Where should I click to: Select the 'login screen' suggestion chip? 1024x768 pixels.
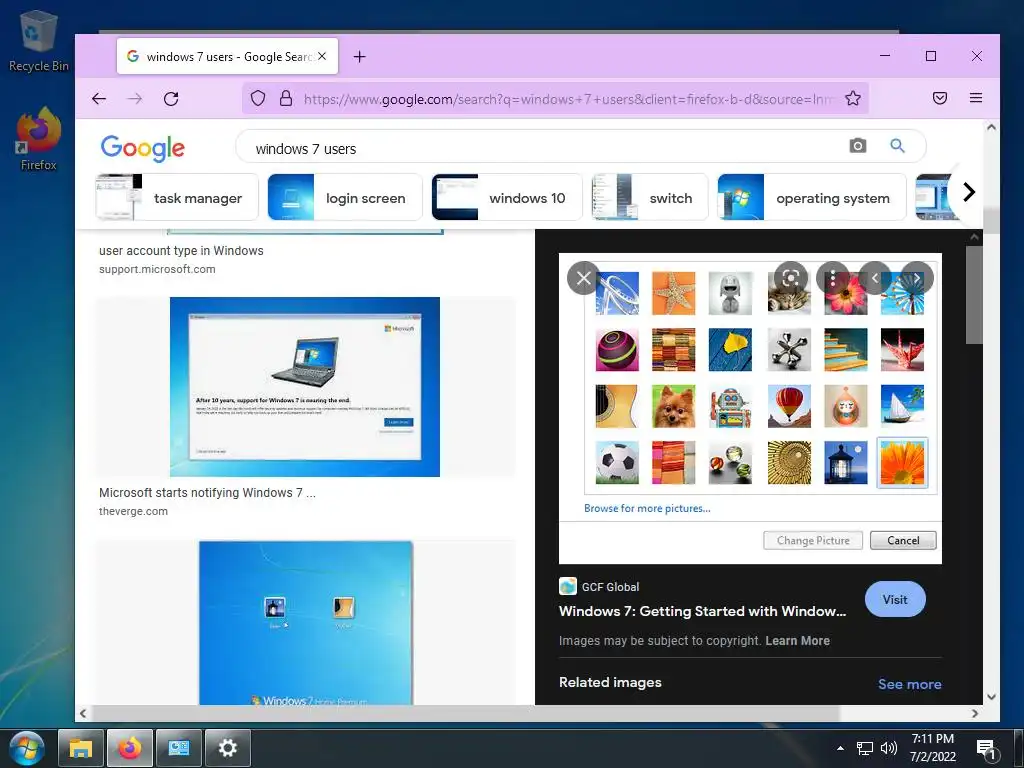(345, 197)
